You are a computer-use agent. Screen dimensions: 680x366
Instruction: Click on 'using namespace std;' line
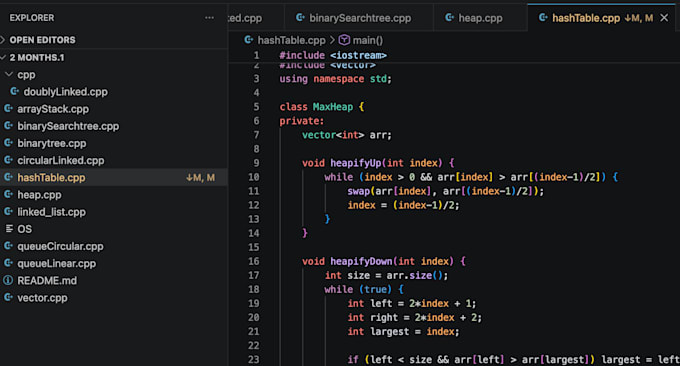click(x=336, y=79)
